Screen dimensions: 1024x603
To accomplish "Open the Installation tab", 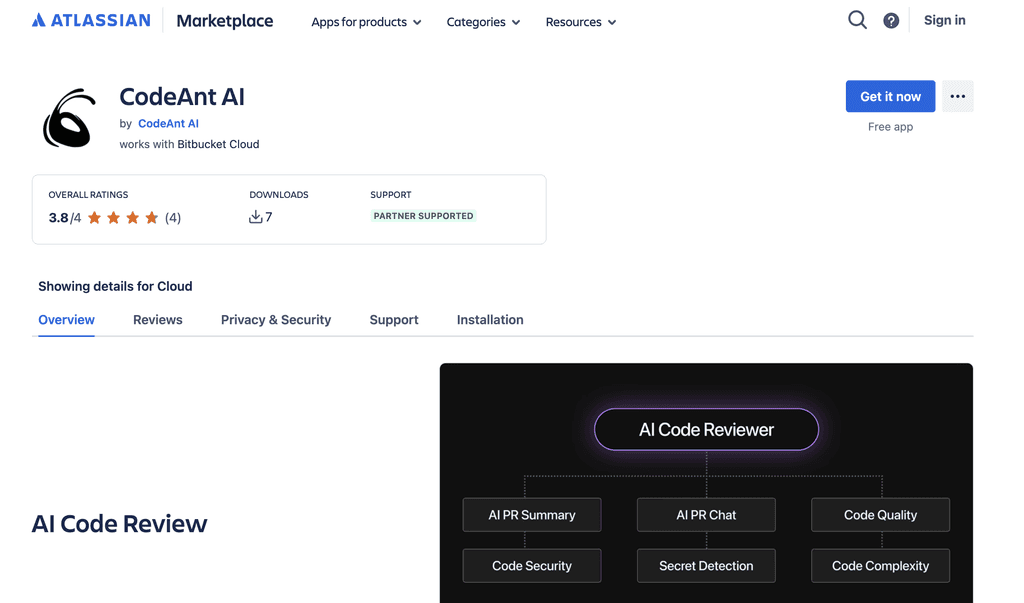I will click(489, 319).
